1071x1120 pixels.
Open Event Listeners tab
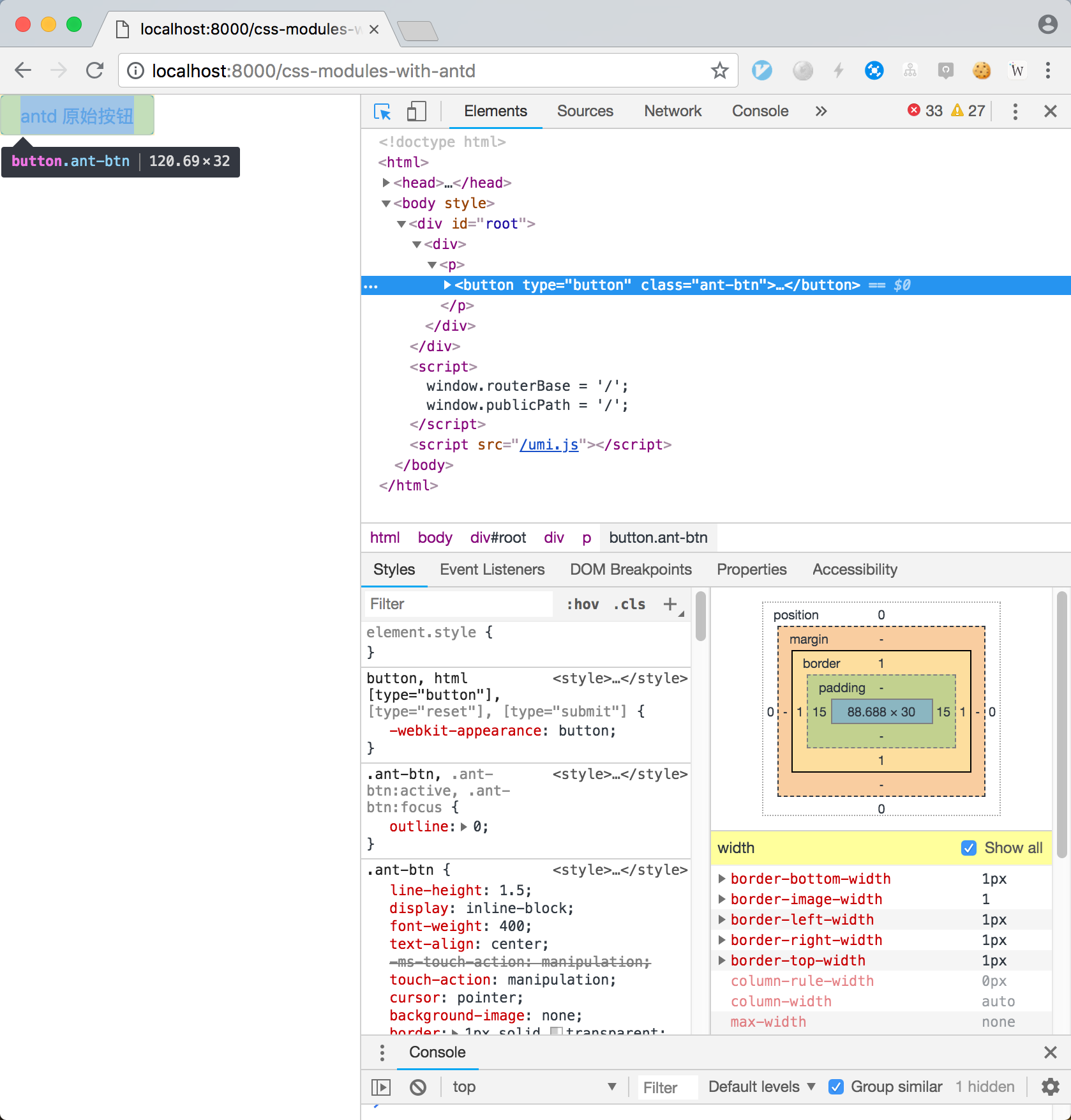(492, 570)
